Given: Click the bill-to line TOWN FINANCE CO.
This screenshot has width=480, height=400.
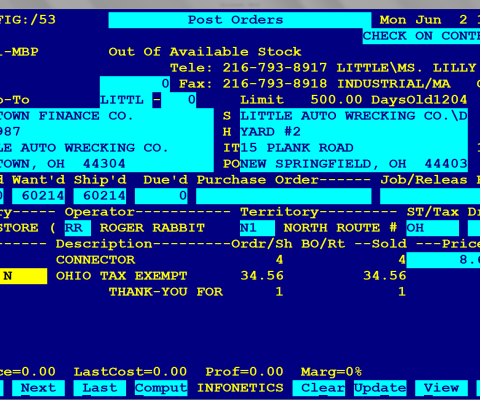Looking at the screenshot, I should click(x=67, y=116).
